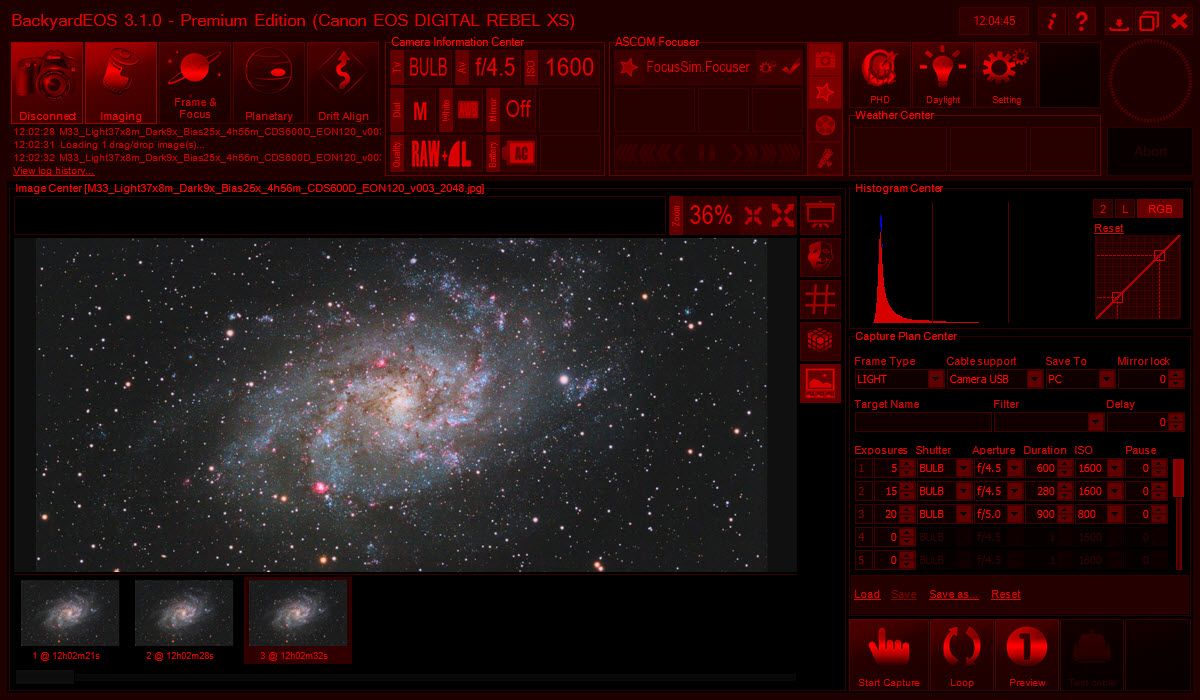Toggle the grid overlay on image
1200x700 pixels.
[820, 299]
